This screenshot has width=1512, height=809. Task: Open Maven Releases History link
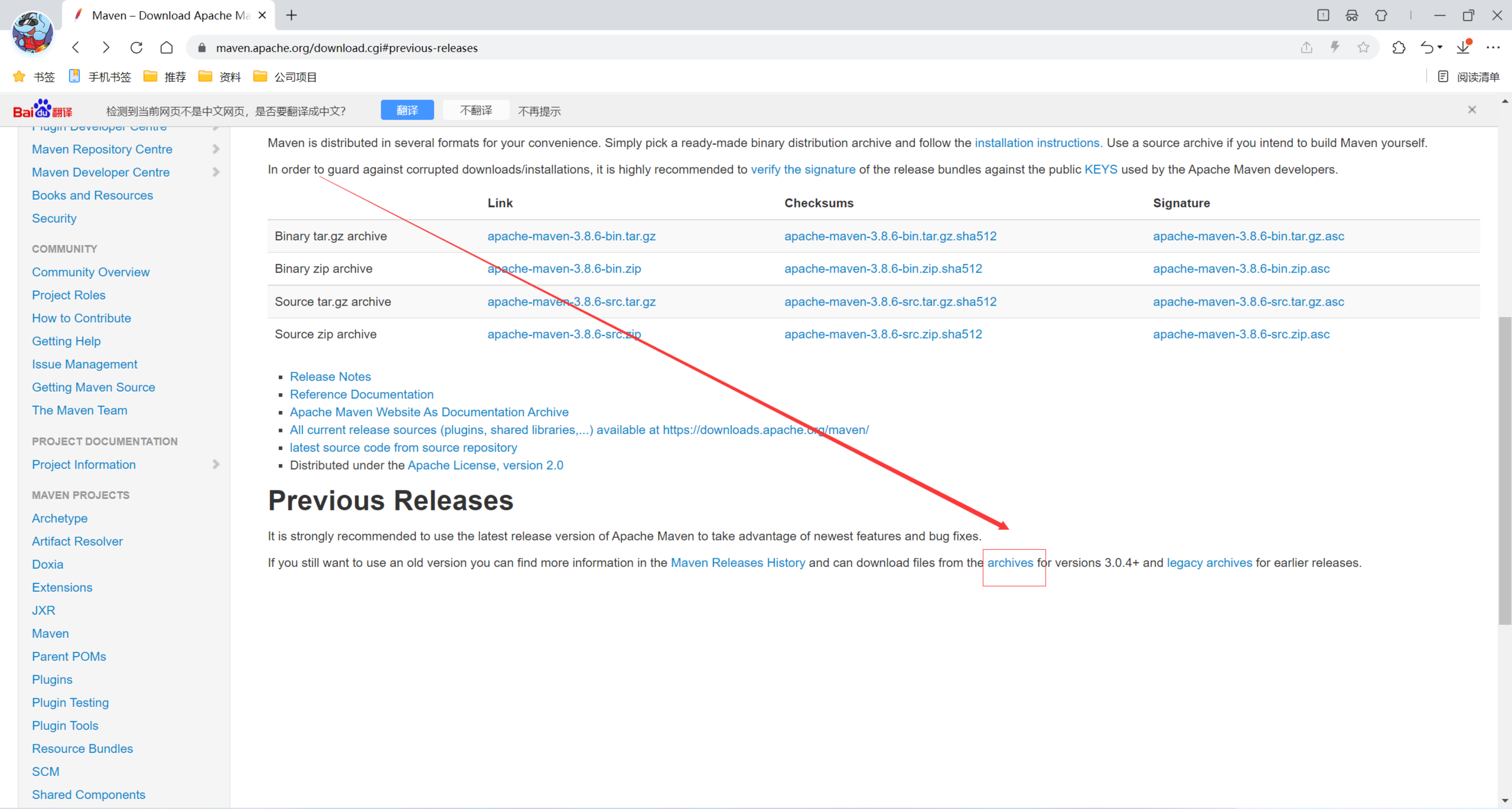pyautogui.click(x=738, y=563)
